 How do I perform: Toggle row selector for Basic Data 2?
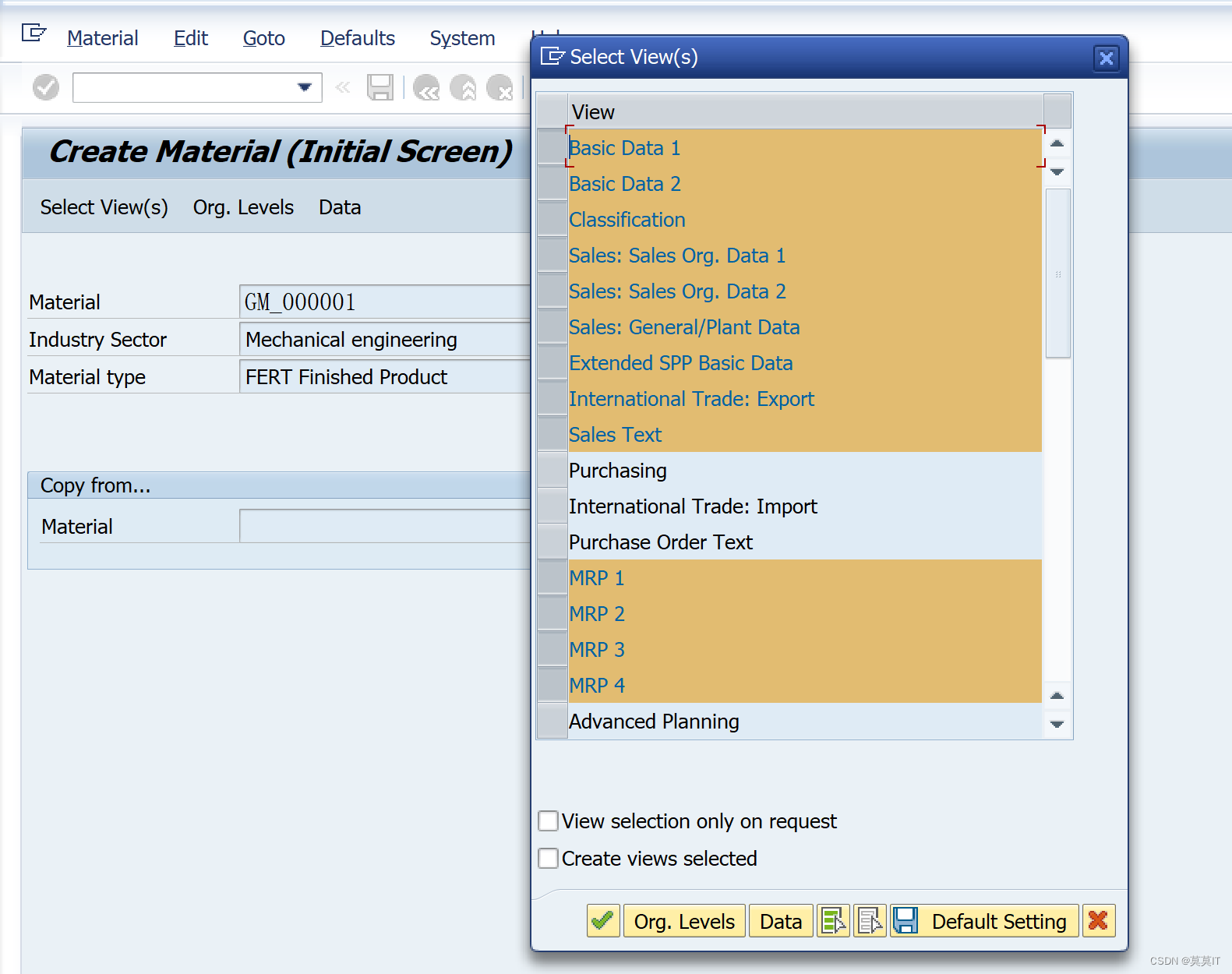point(552,184)
